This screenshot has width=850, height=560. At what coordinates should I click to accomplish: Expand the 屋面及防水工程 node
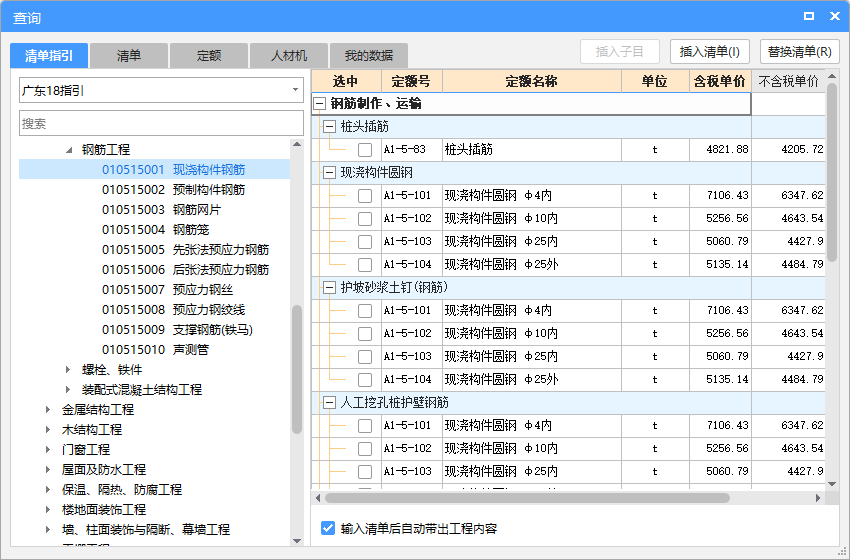tap(48, 469)
